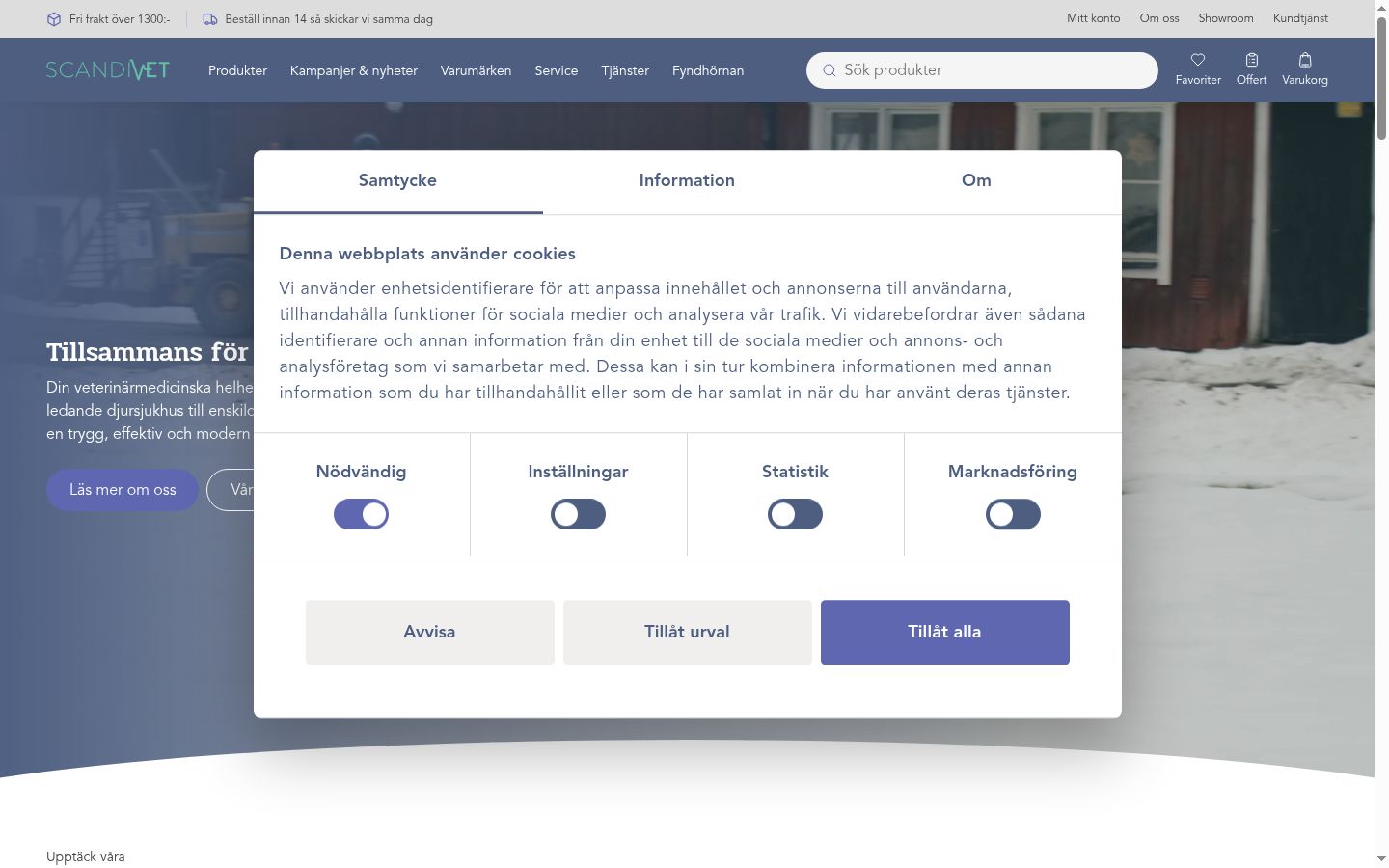Image resolution: width=1389 pixels, height=868 pixels.
Task: Open the Tjänster menu item
Action: (625, 70)
